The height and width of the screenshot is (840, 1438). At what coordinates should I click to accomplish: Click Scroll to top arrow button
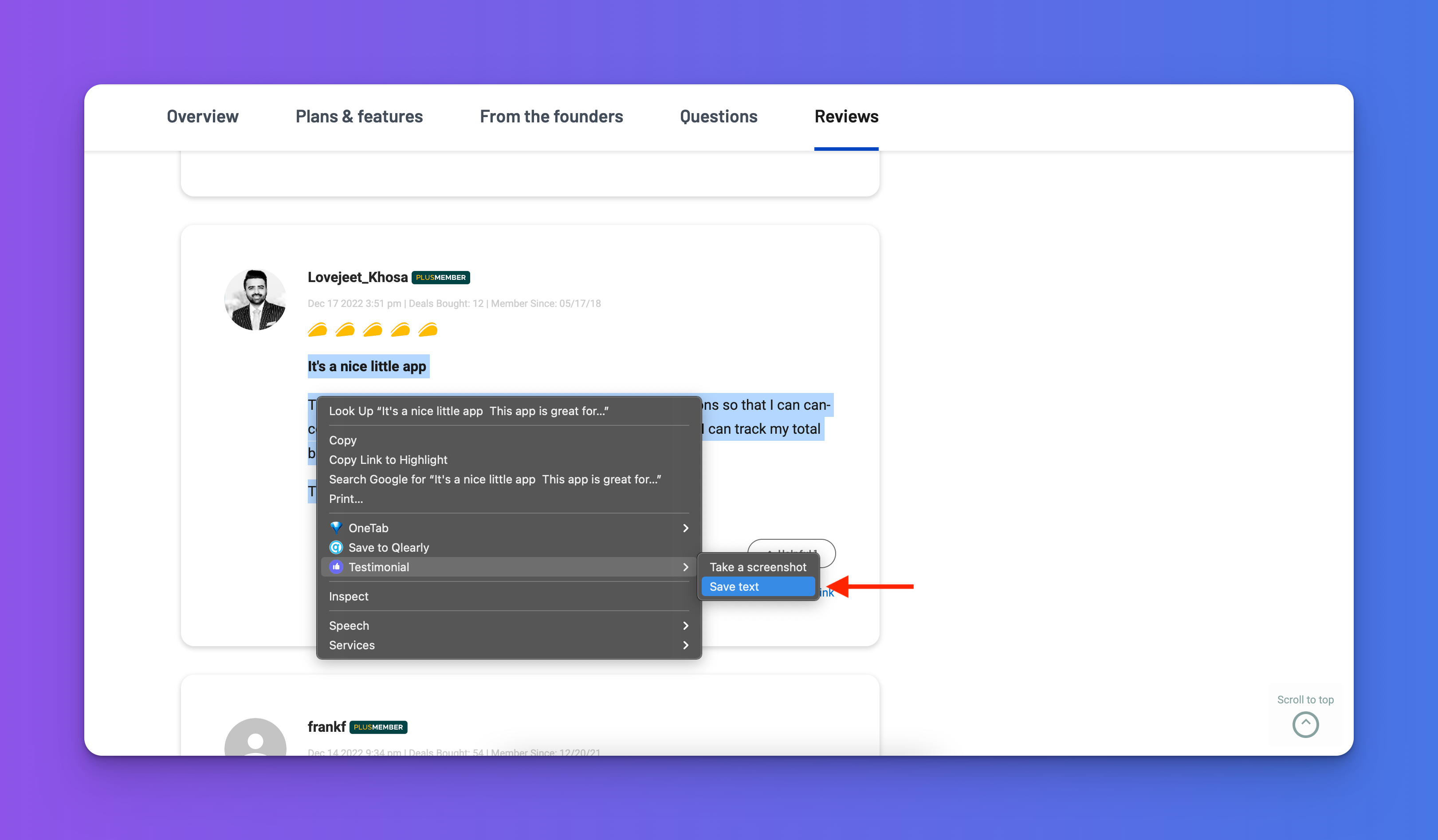click(x=1306, y=725)
